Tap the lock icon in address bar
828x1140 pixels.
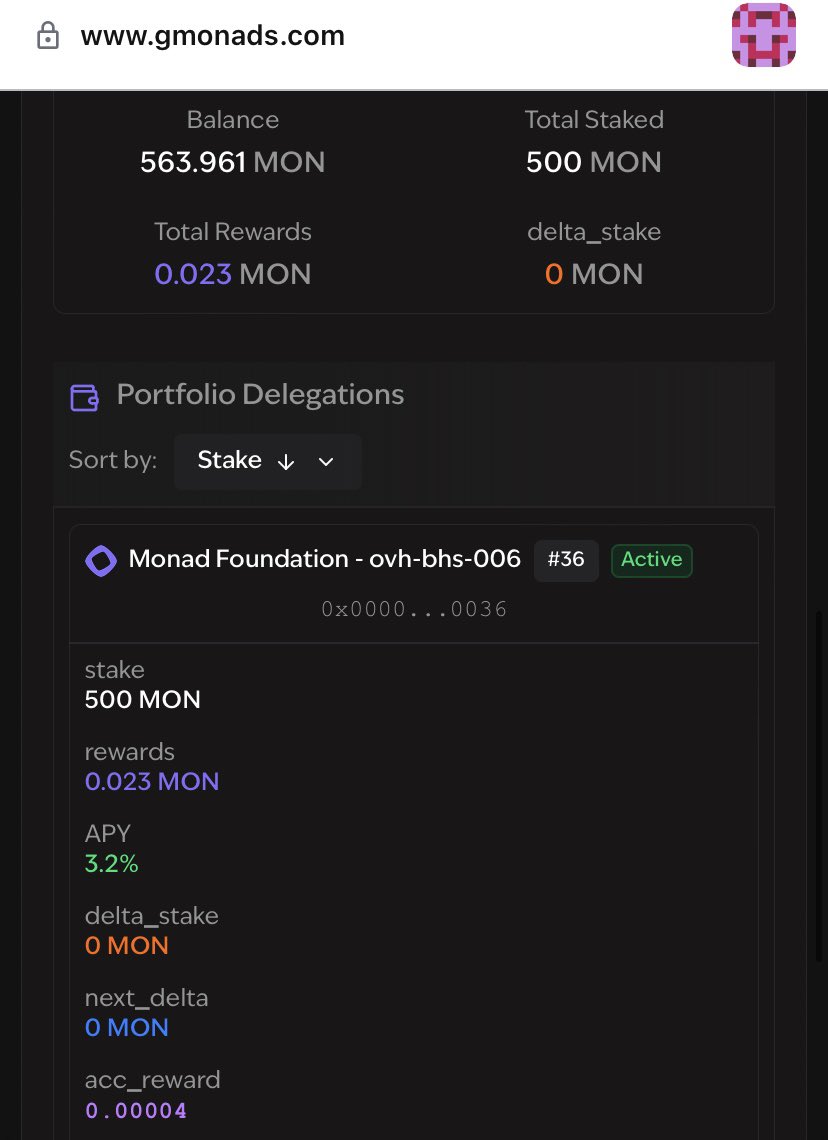(x=48, y=36)
